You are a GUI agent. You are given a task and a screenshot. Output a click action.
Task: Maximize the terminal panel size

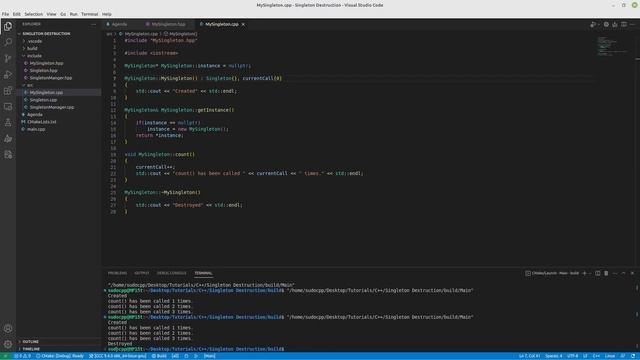[x=623, y=273]
